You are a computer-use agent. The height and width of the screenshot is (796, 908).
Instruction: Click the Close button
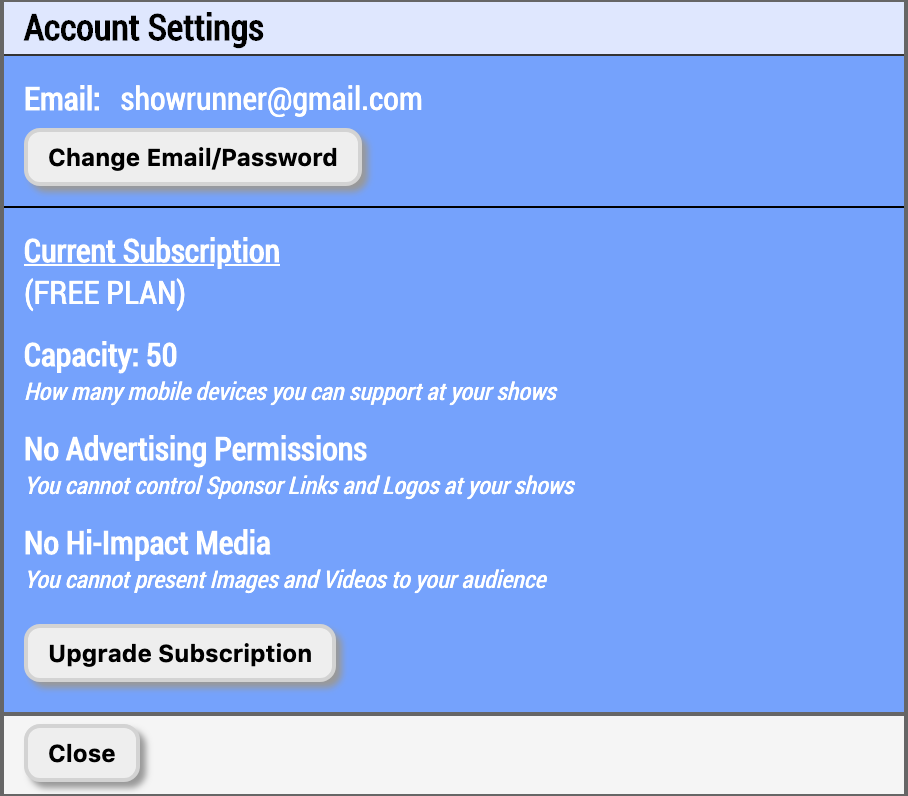[81, 753]
